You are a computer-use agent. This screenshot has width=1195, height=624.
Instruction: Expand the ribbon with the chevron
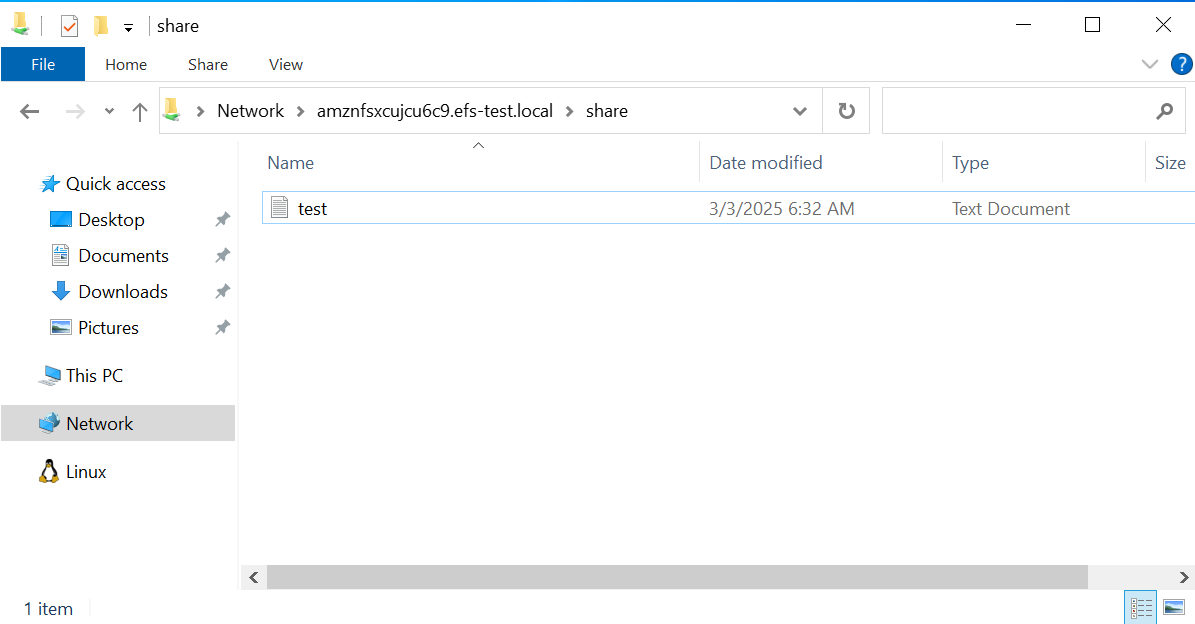tap(1149, 64)
